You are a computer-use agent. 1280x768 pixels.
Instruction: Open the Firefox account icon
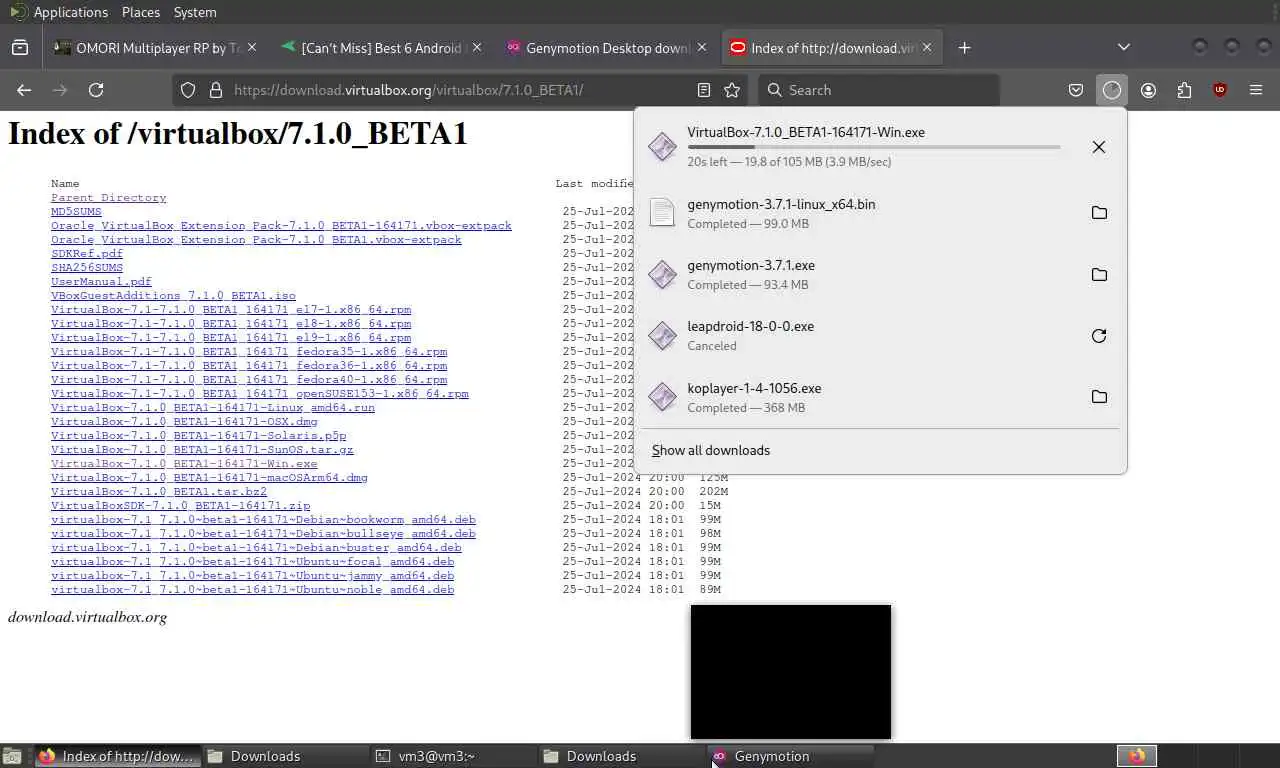(1148, 90)
